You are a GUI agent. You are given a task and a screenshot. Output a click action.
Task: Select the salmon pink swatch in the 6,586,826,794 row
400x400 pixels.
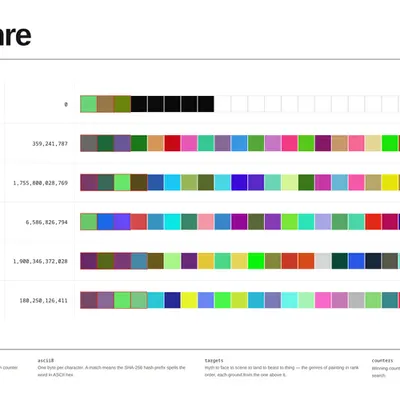tap(206, 222)
